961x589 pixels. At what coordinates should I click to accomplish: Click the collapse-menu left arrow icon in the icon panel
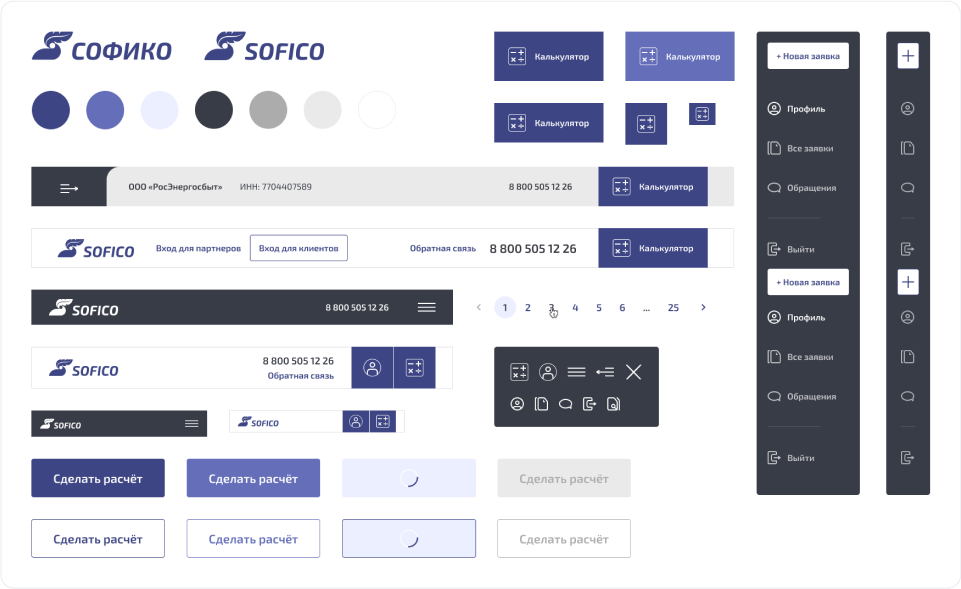click(x=604, y=372)
